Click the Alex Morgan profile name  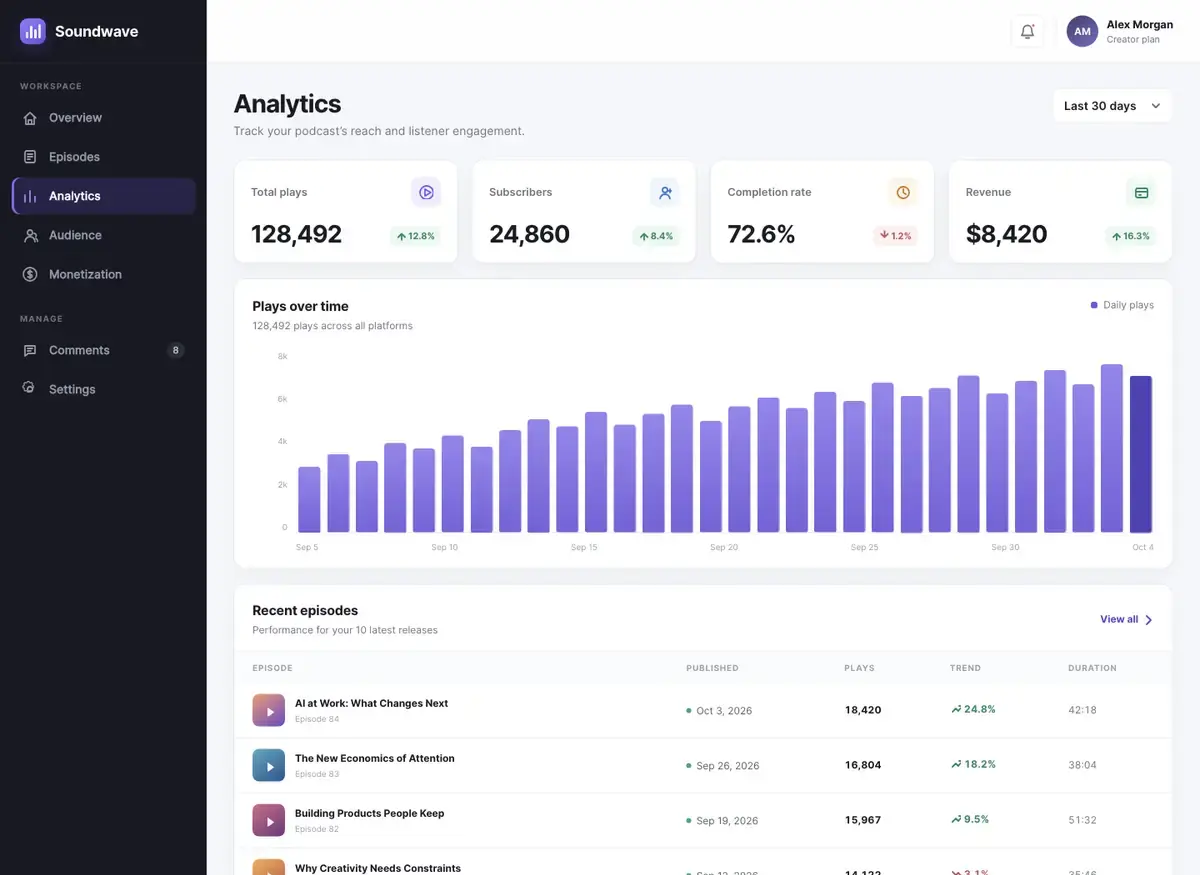[x=1140, y=25]
